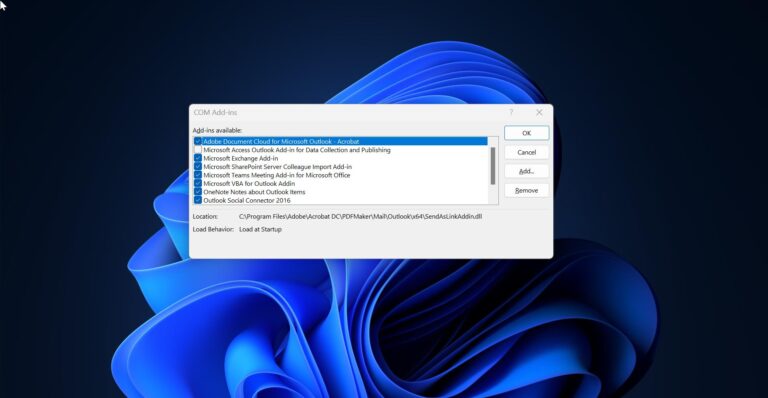Click the SendAsLinkAddin.dll location path text
This screenshot has height=398, width=768.
[x=360, y=216]
